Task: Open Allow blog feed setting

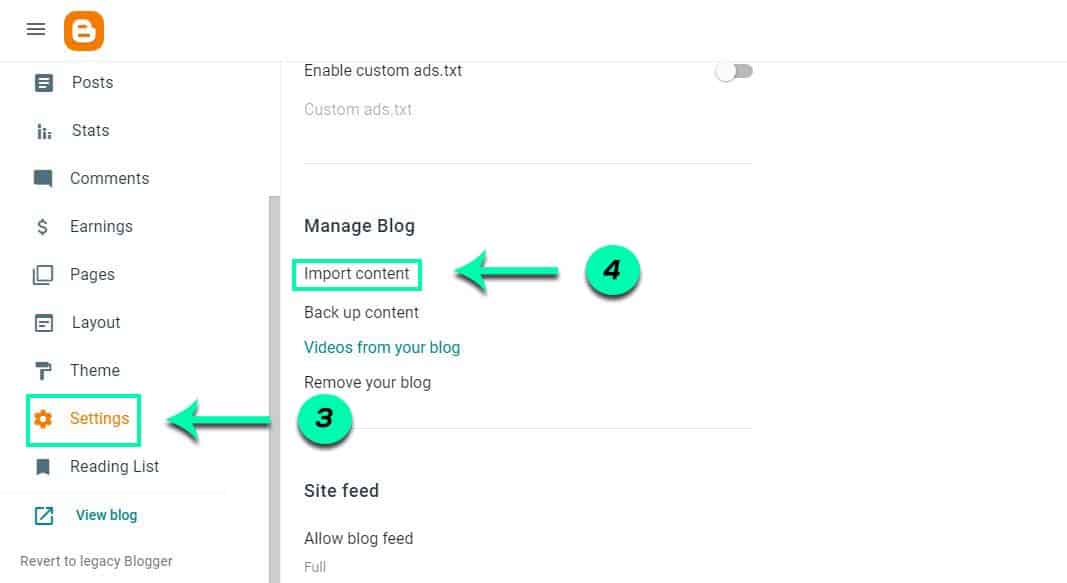Action: pyautogui.click(x=358, y=538)
